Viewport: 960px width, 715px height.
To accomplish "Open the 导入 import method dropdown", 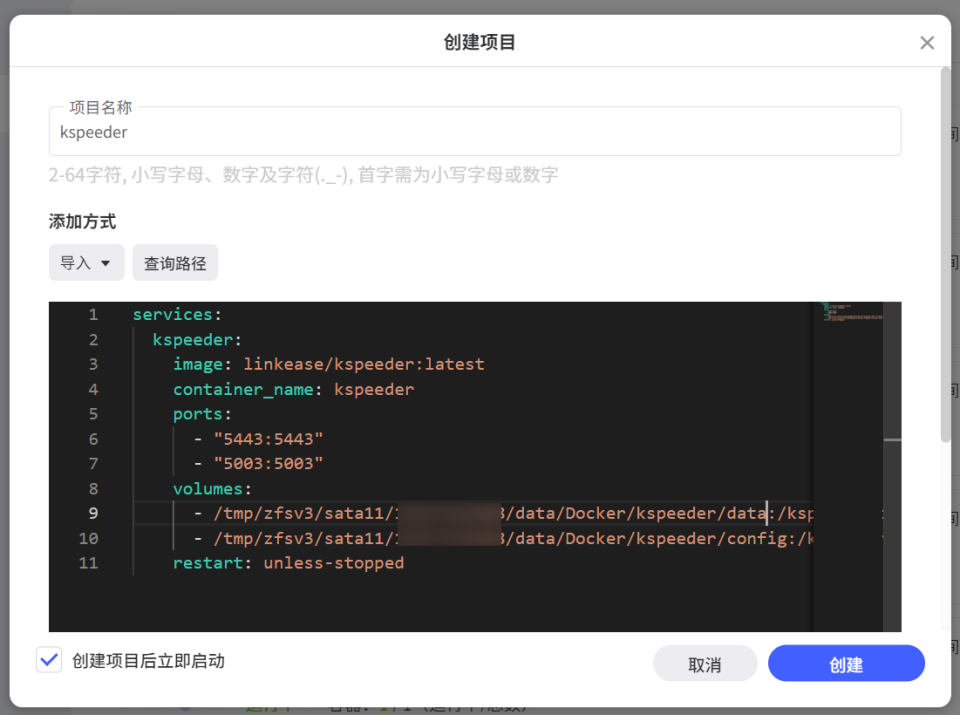I will (86, 262).
